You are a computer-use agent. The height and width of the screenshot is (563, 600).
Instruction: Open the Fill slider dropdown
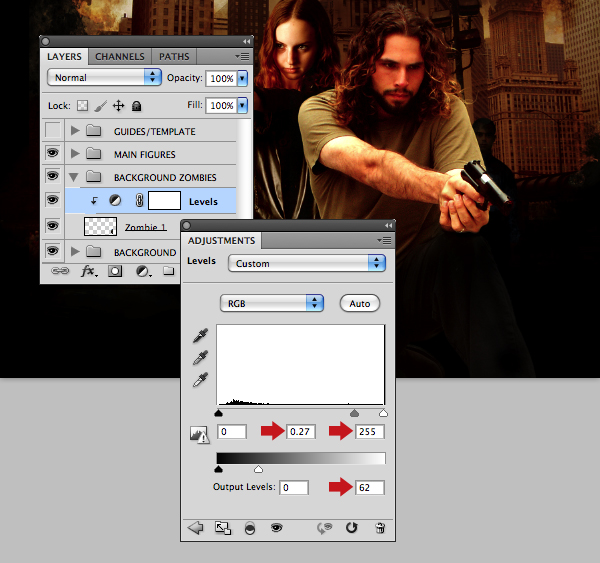243,105
